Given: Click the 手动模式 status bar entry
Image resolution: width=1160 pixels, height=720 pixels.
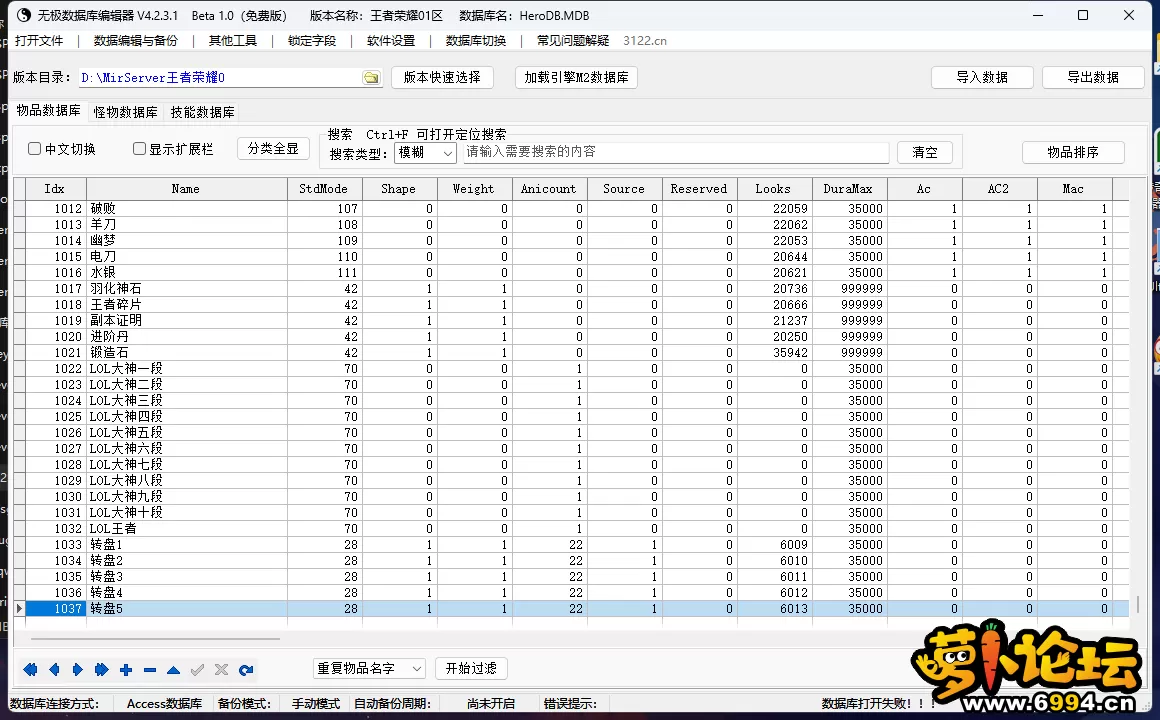Looking at the screenshot, I should tap(316, 704).
